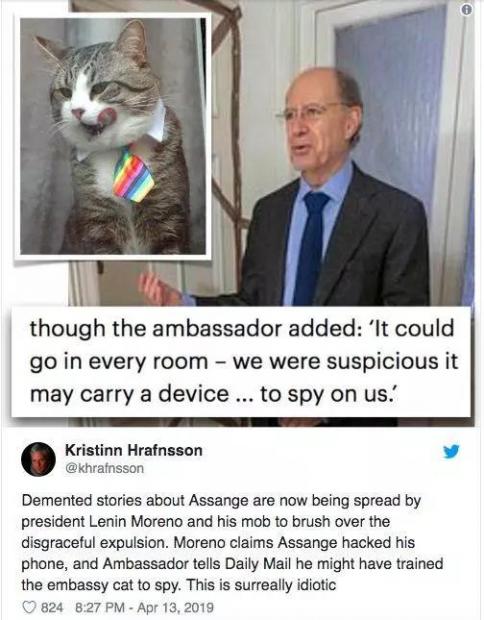Click the blue Twitter bird logo
The height and width of the screenshot is (620, 484).
[451, 451]
